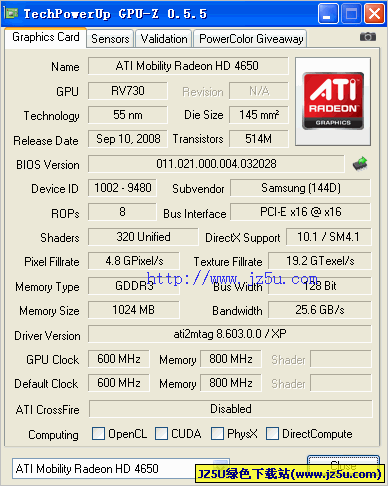Open the PowerColor Giveaway tab

pos(251,39)
